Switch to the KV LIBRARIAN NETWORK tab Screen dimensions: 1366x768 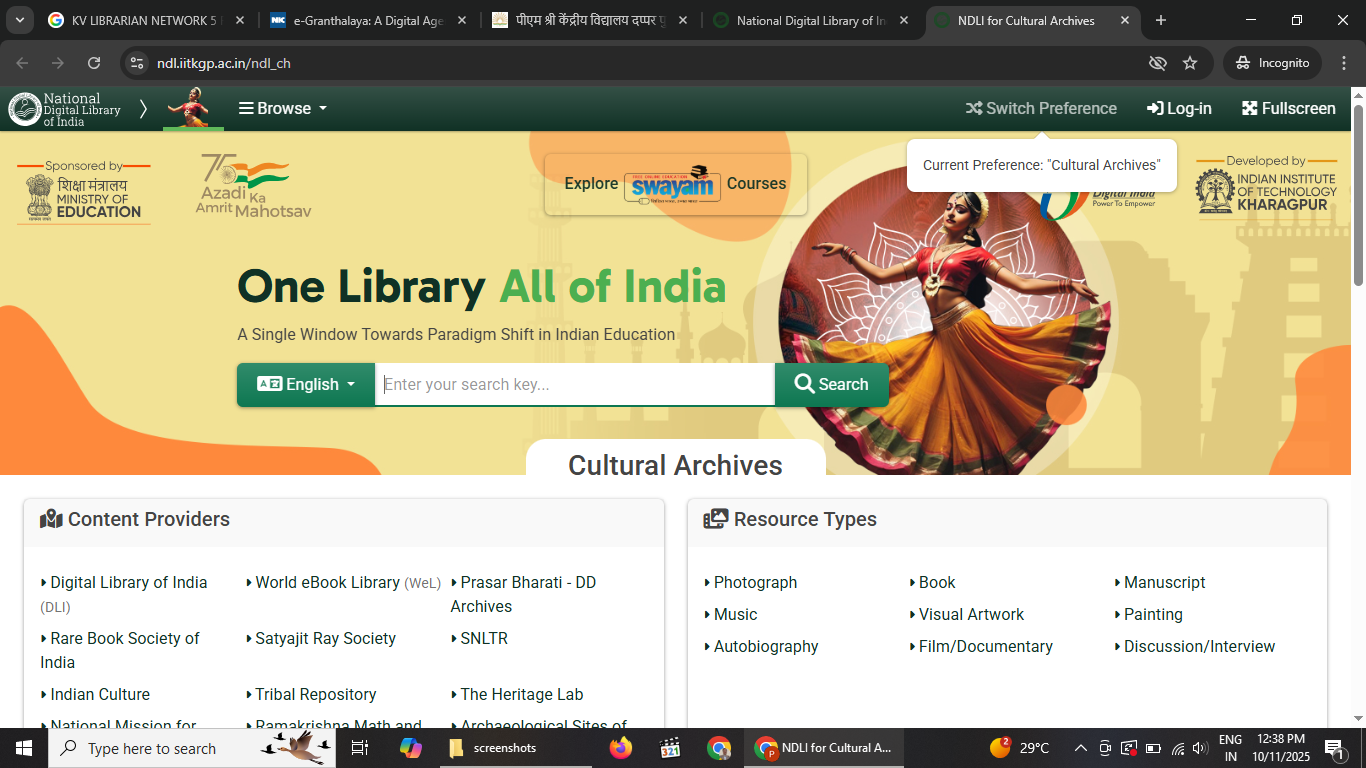coord(140,20)
